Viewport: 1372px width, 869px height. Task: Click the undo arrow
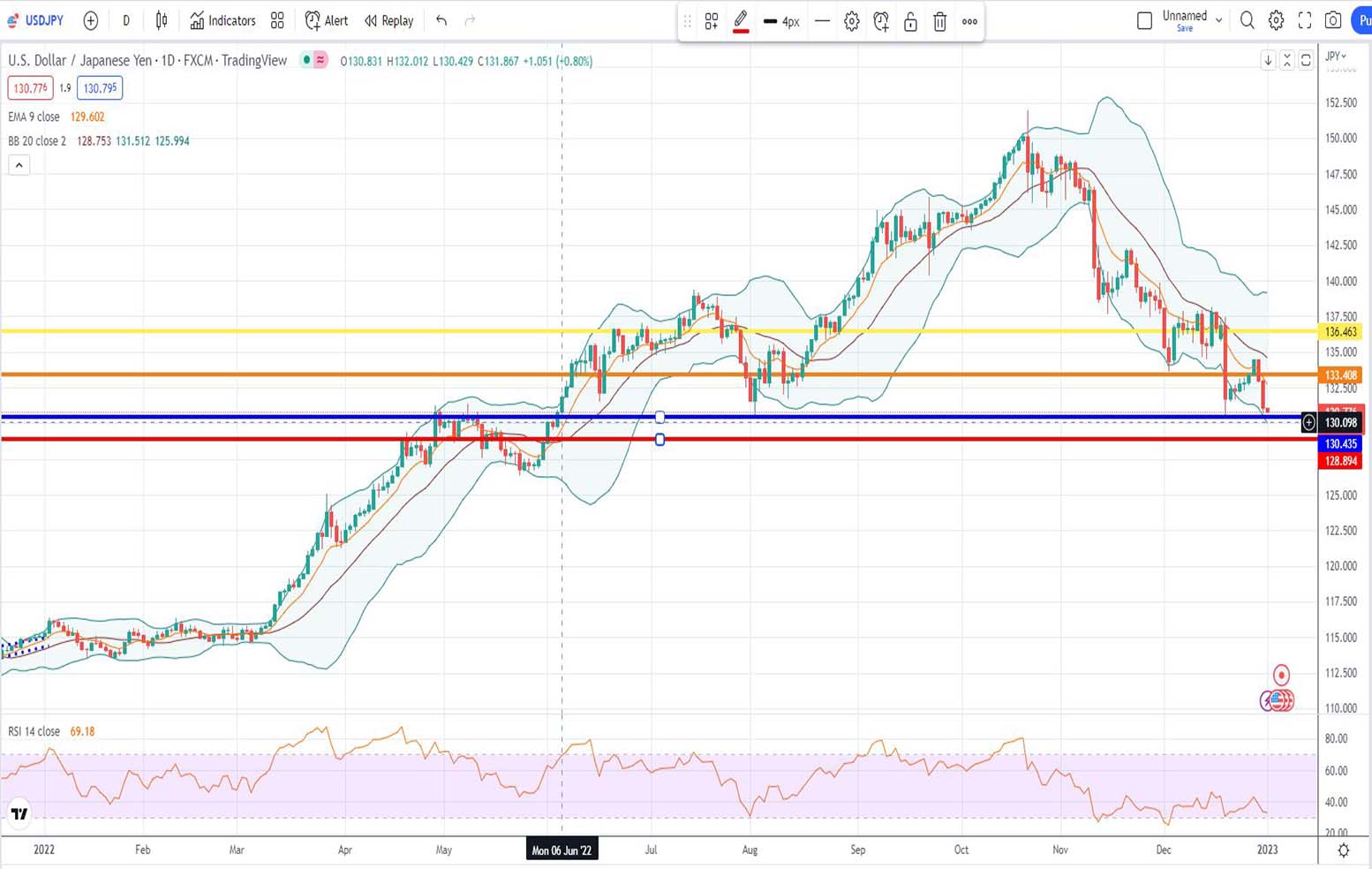click(441, 20)
